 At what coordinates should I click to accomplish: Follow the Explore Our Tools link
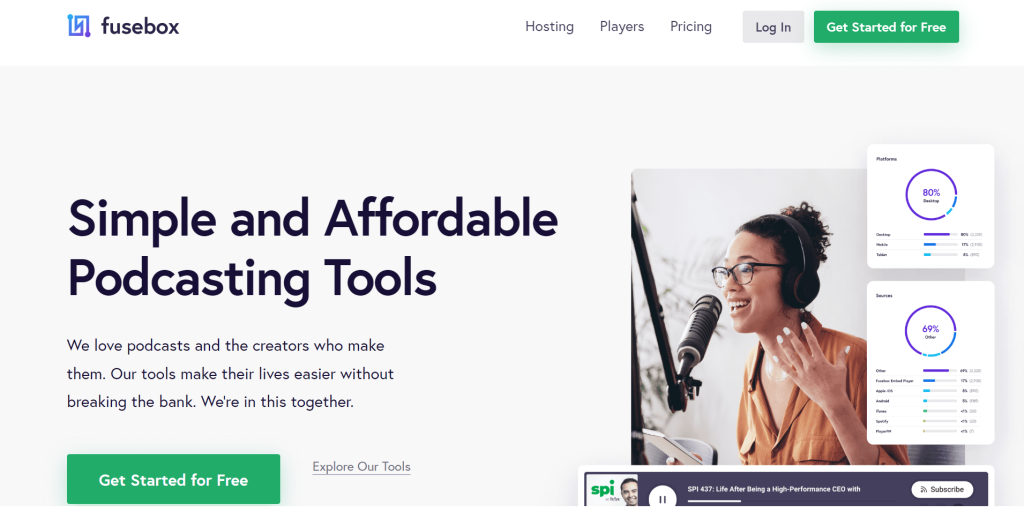(361, 467)
